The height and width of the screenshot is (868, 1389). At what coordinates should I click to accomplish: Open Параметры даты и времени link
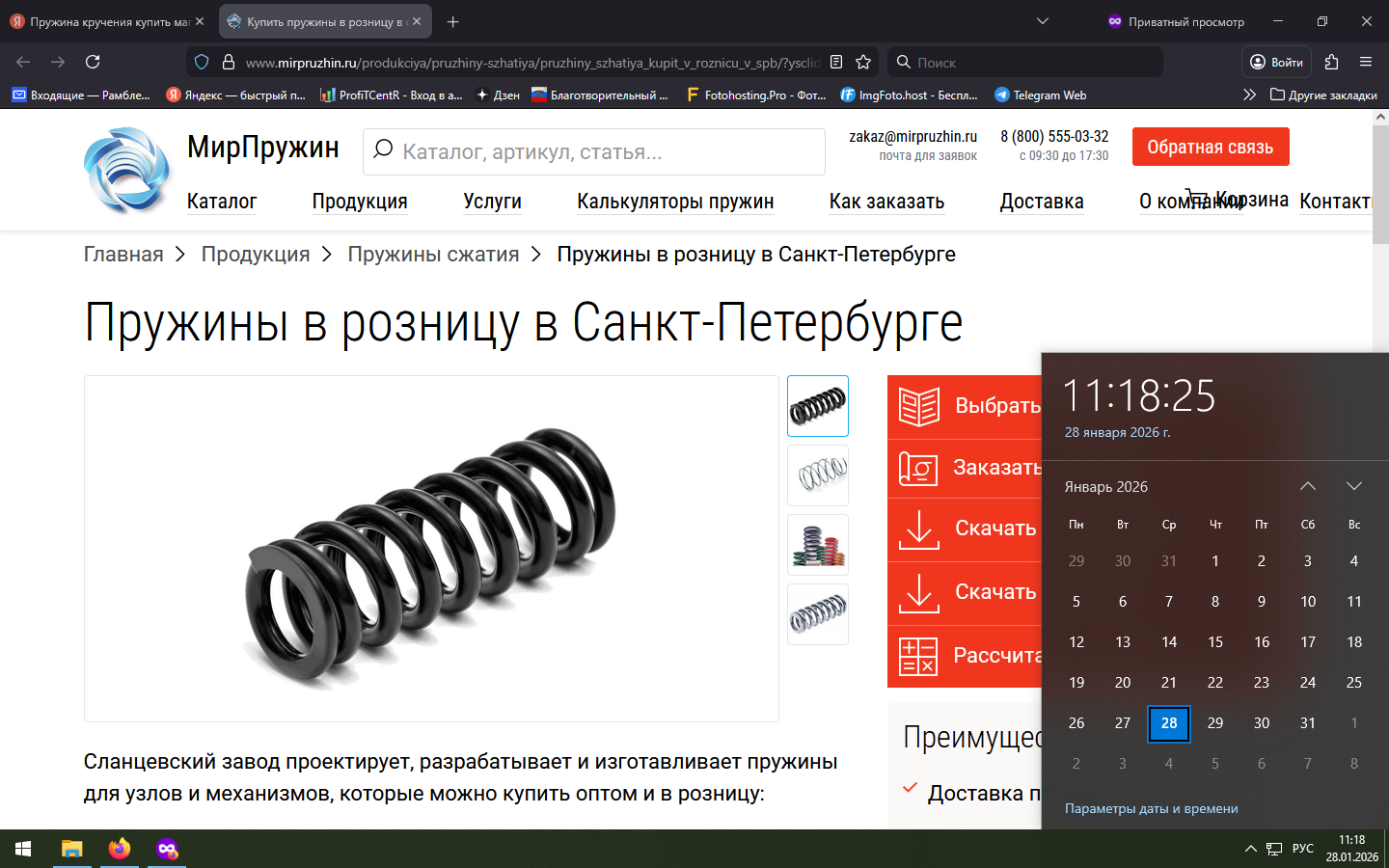(1151, 809)
